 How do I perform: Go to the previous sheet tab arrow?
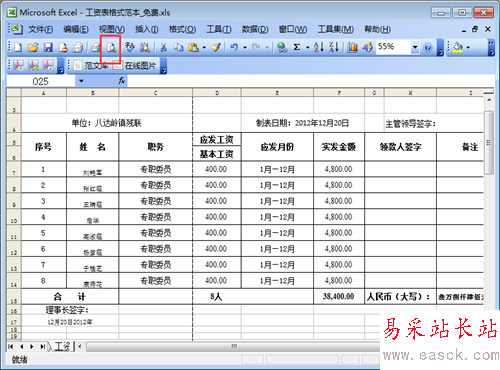pos(21,347)
